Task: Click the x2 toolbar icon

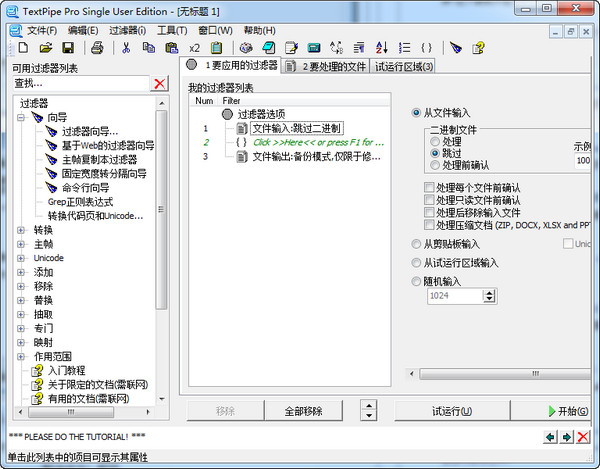Action: pos(194,48)
